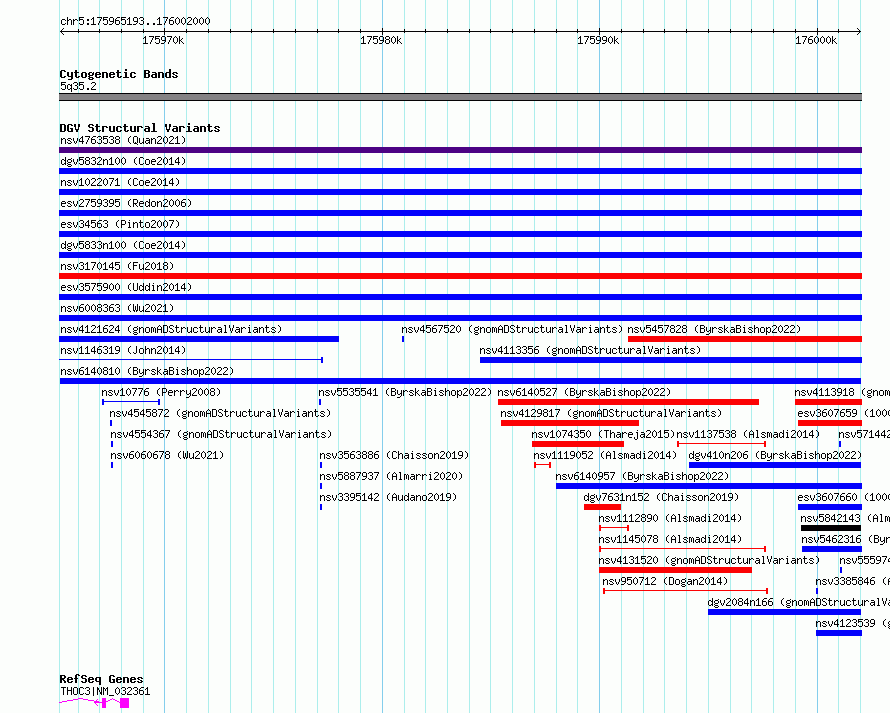
Task: Open the Cytogenetic Bands track title
Action: (119, 74)
